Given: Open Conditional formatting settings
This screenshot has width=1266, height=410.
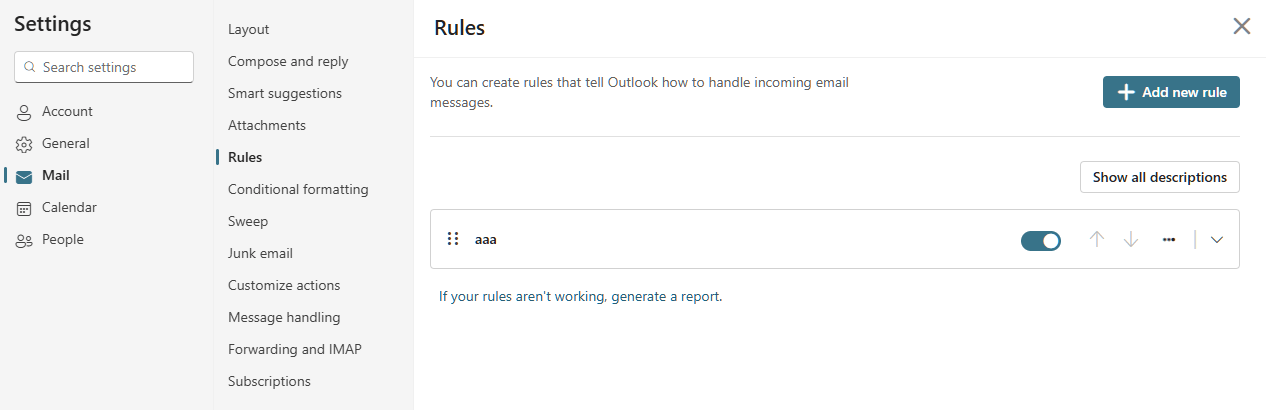Looking at the screenshot, I should click(x=298, y=189).
